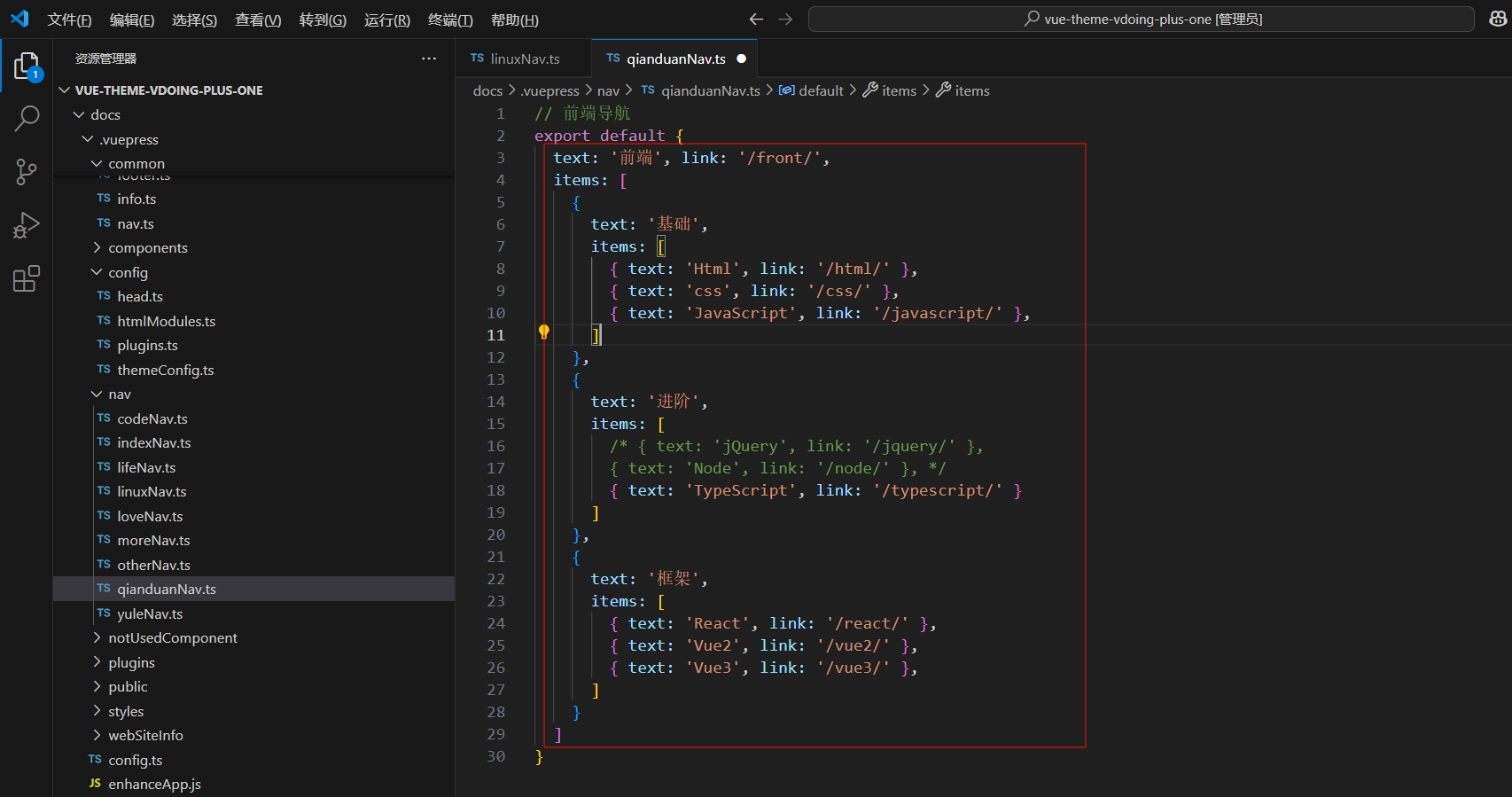The width and height of the screenshot is (1512, 797).
Task: Click the nav breadcrumb segment
Action: [x=608, y=90]
